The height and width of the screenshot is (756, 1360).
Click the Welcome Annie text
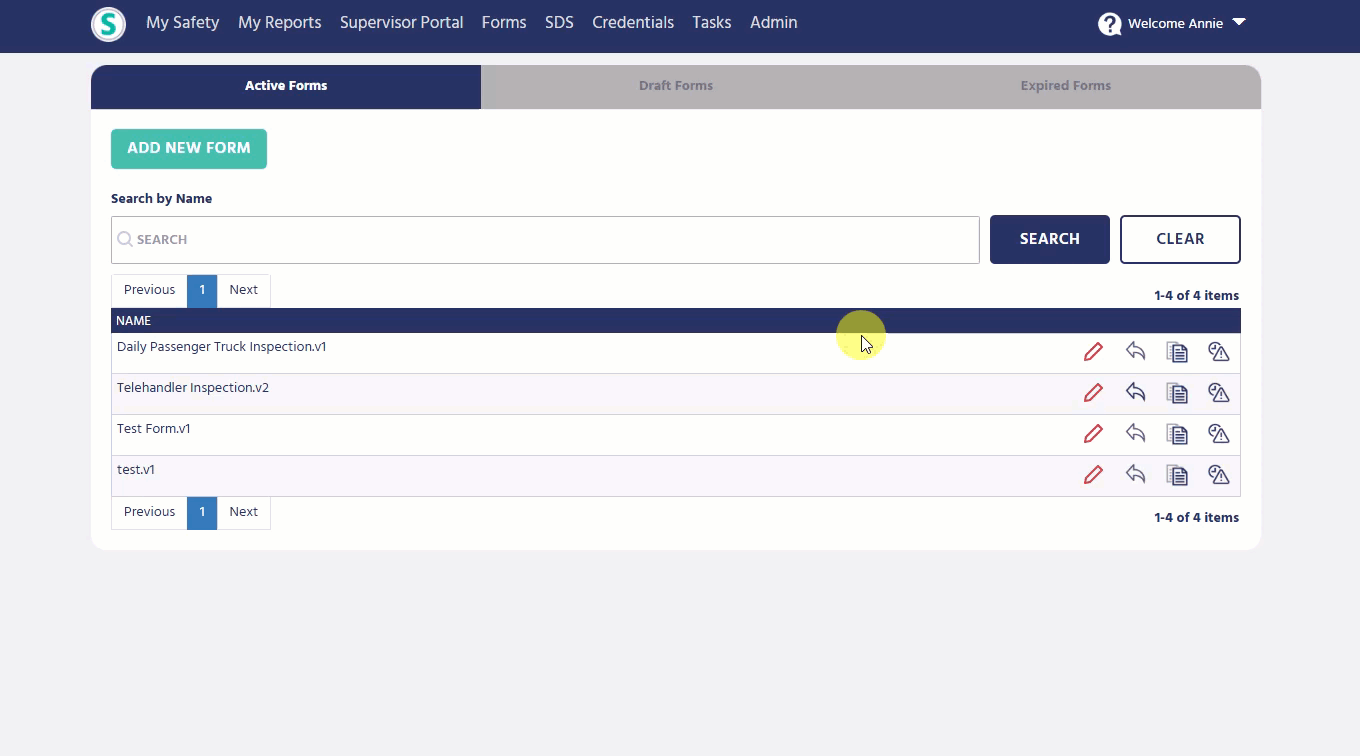click(x=1175, y=23)
